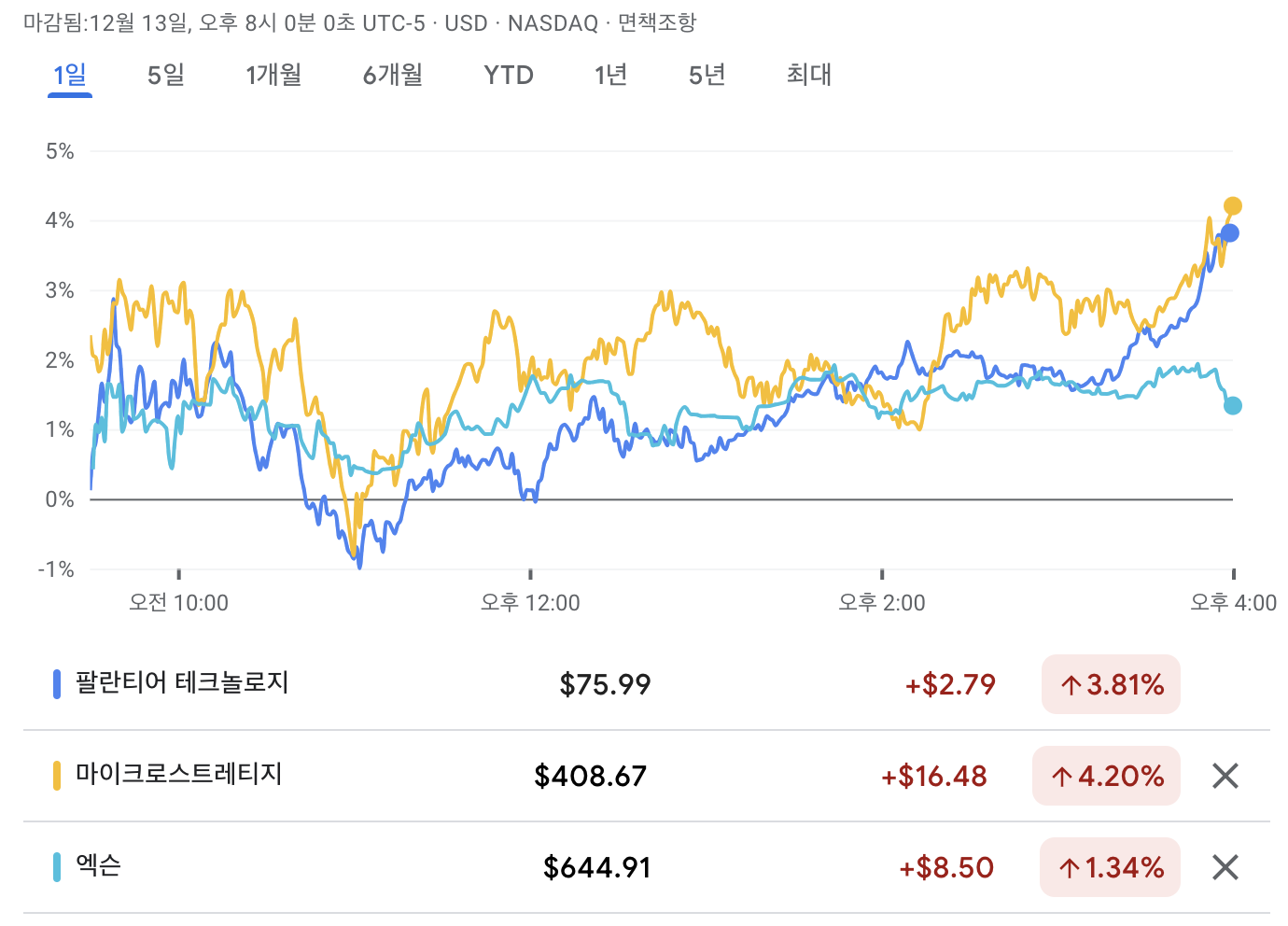The width and height of the screenshot is (1288, 926).
Task: Click the +$16.48 change value
Action: [x=934, y=776]
